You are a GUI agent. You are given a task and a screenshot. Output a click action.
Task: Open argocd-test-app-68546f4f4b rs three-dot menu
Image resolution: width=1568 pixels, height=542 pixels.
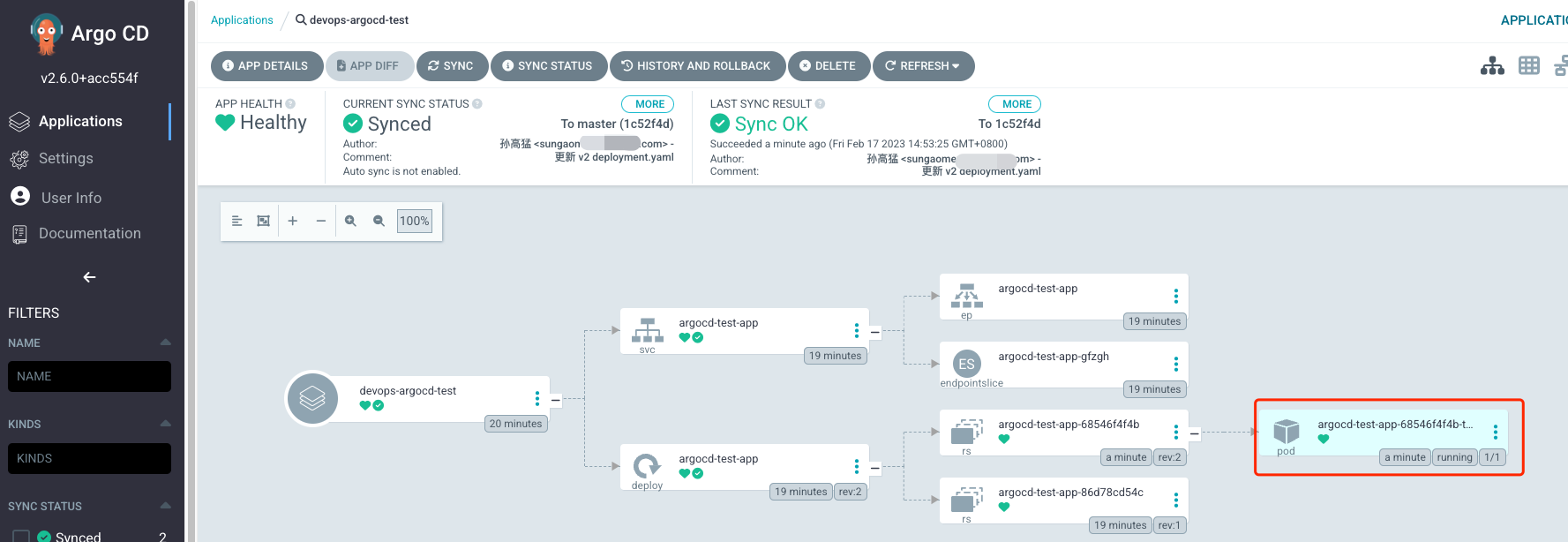[1176, 433]
